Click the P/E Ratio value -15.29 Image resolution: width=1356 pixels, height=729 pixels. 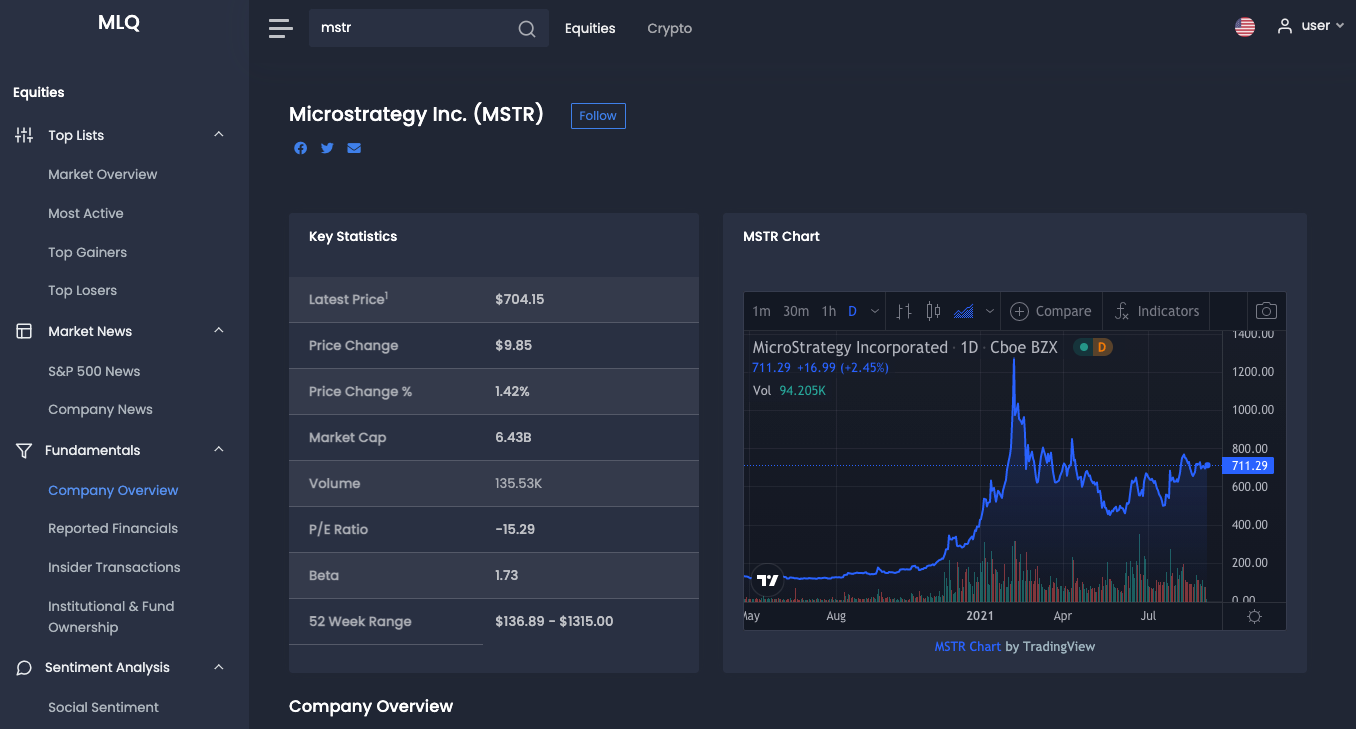515,529
